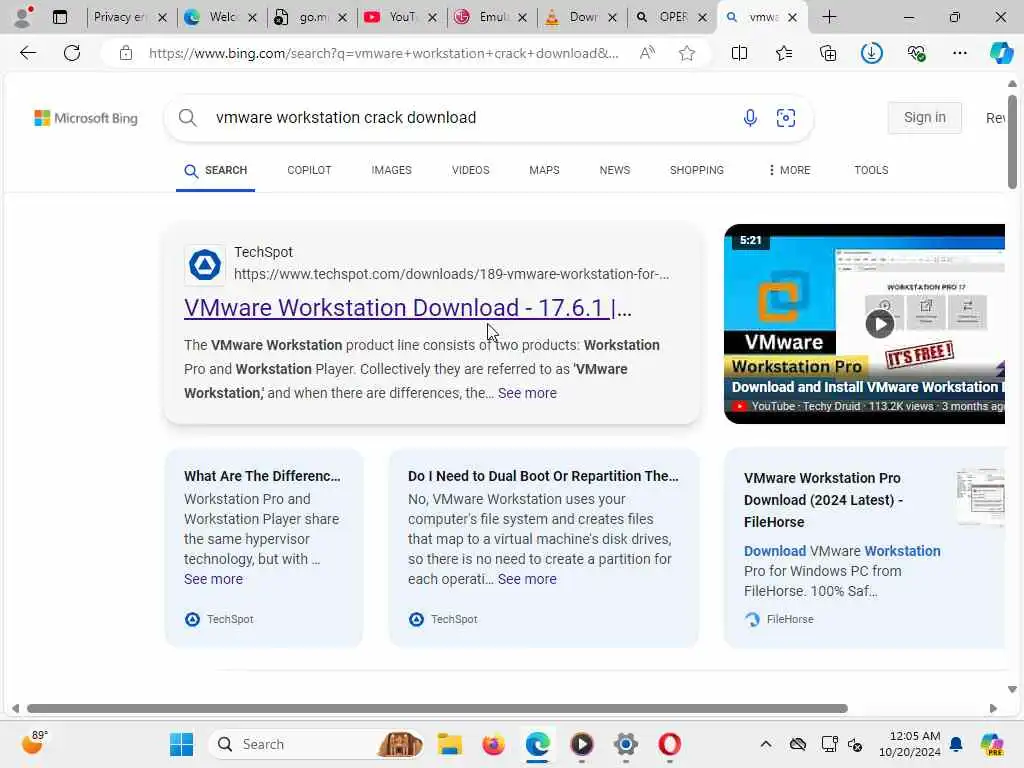Search using the visual image search icon
Screen dimensions: 1024x768
pyautogui.click(x=786, y=118)
